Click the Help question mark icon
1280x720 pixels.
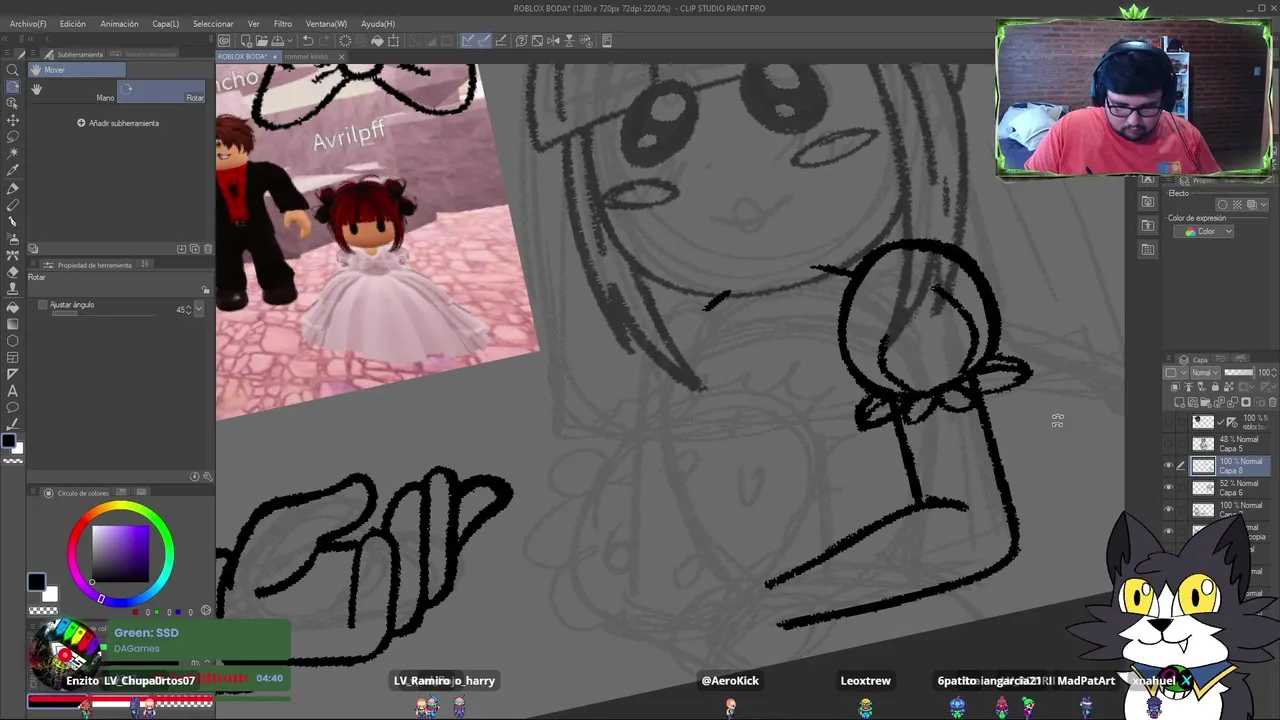pos(522,41)
